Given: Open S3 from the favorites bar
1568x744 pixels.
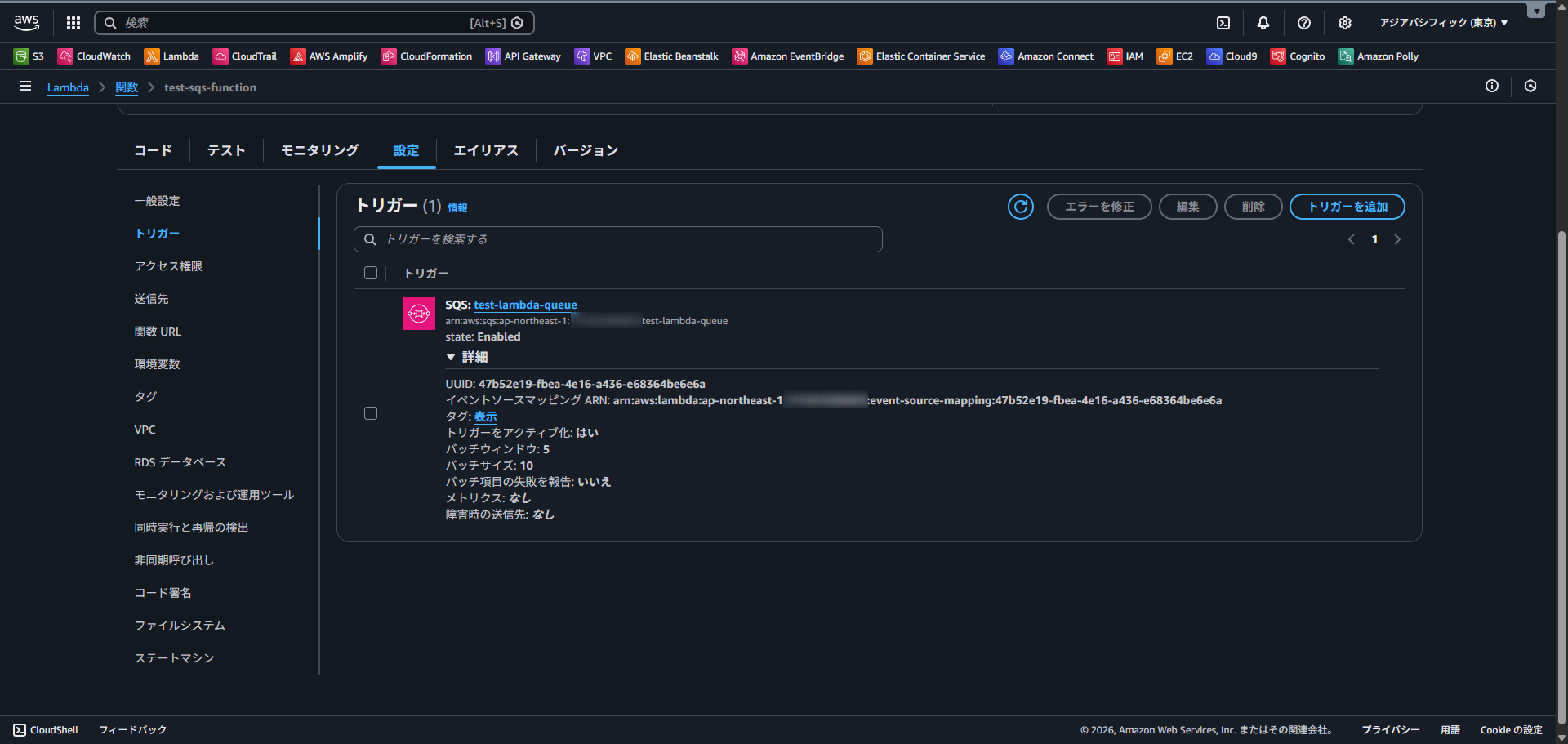Looking at the screenshot, I should click(29, 56).
